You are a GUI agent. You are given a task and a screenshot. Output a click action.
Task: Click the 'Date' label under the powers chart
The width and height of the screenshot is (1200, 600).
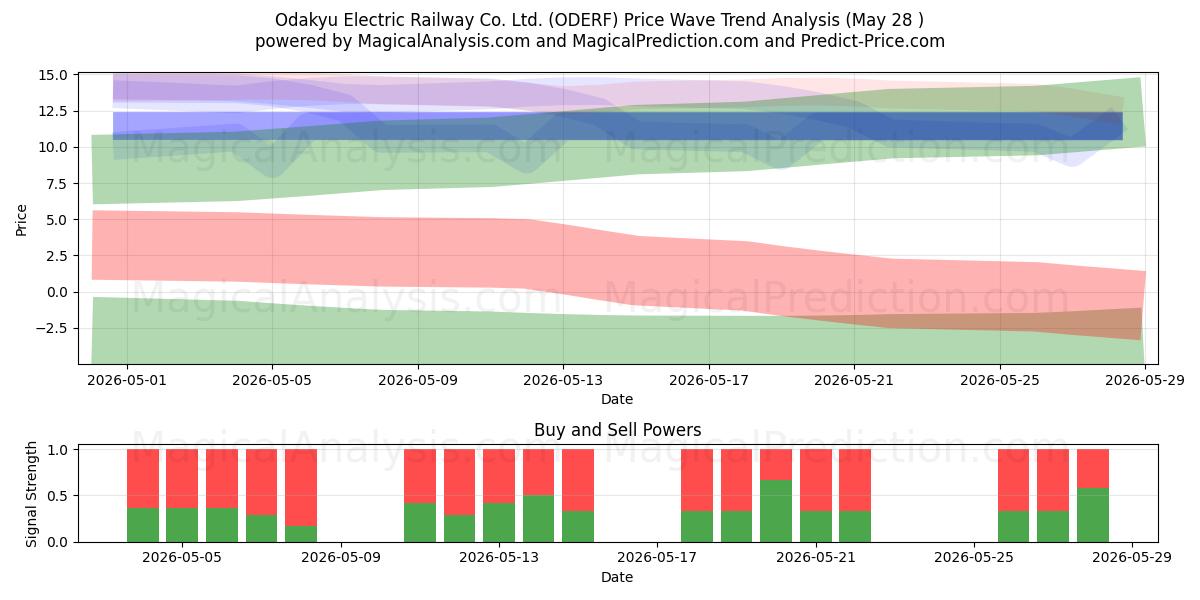(x=617, y=577)
